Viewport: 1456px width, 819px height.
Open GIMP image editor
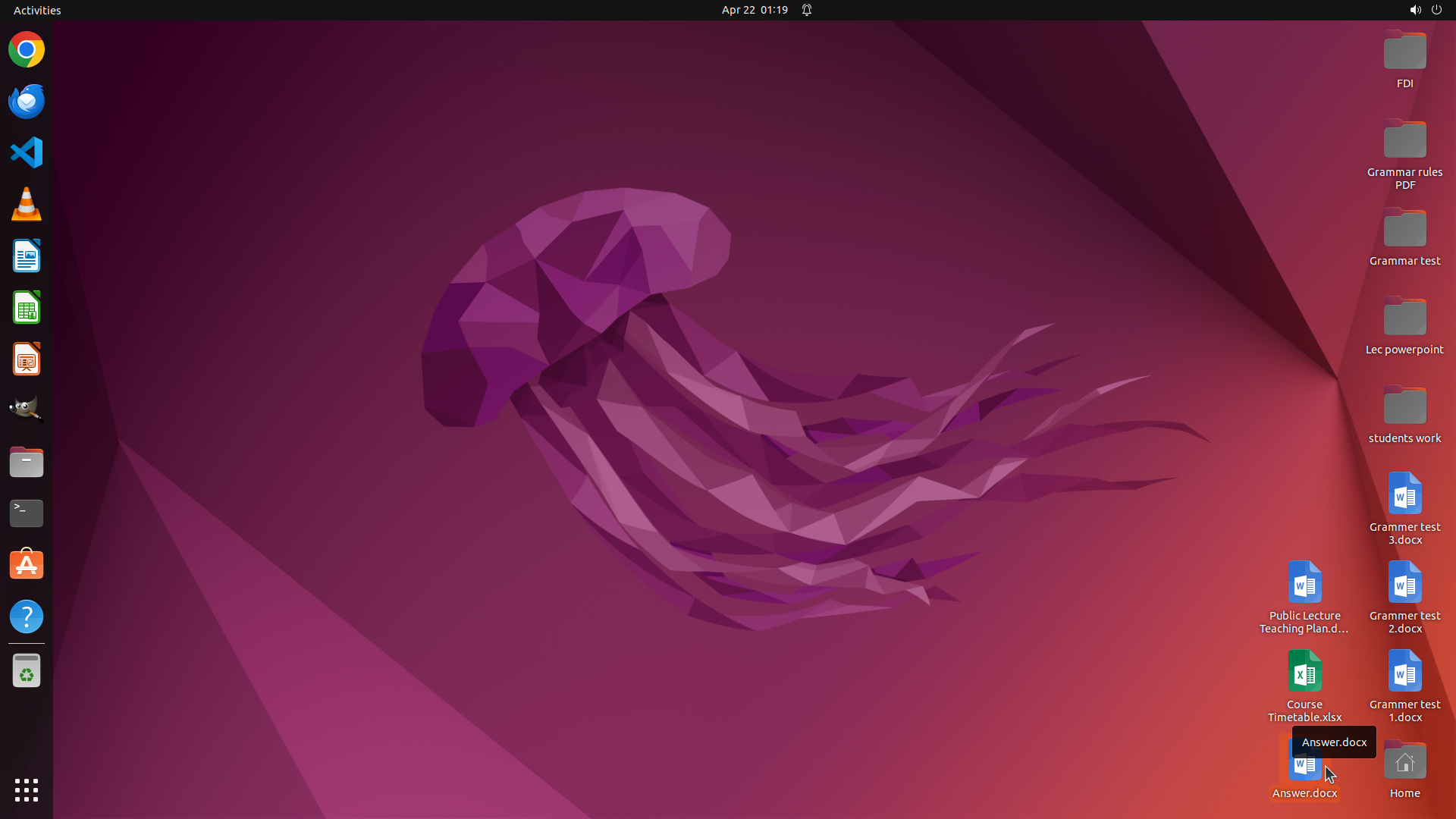(x=27, y=410)
